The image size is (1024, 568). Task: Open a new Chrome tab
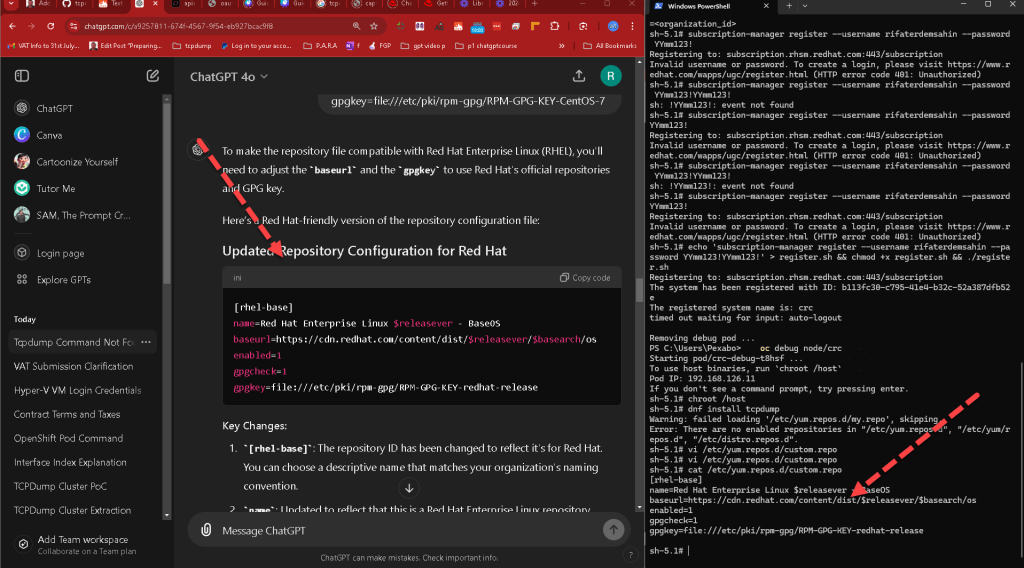[534, 4]
